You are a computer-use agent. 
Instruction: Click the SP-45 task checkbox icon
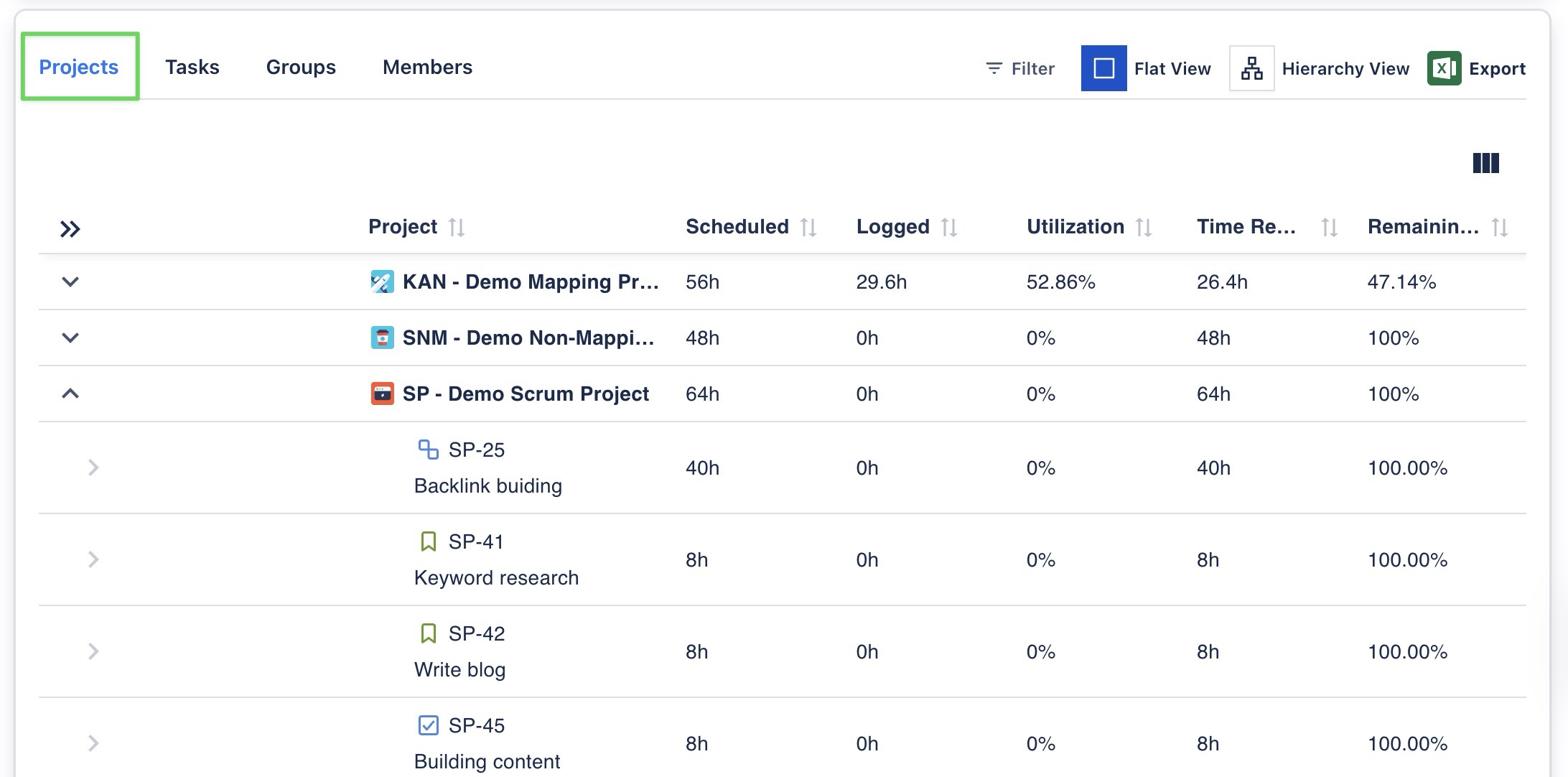point(428,725)
